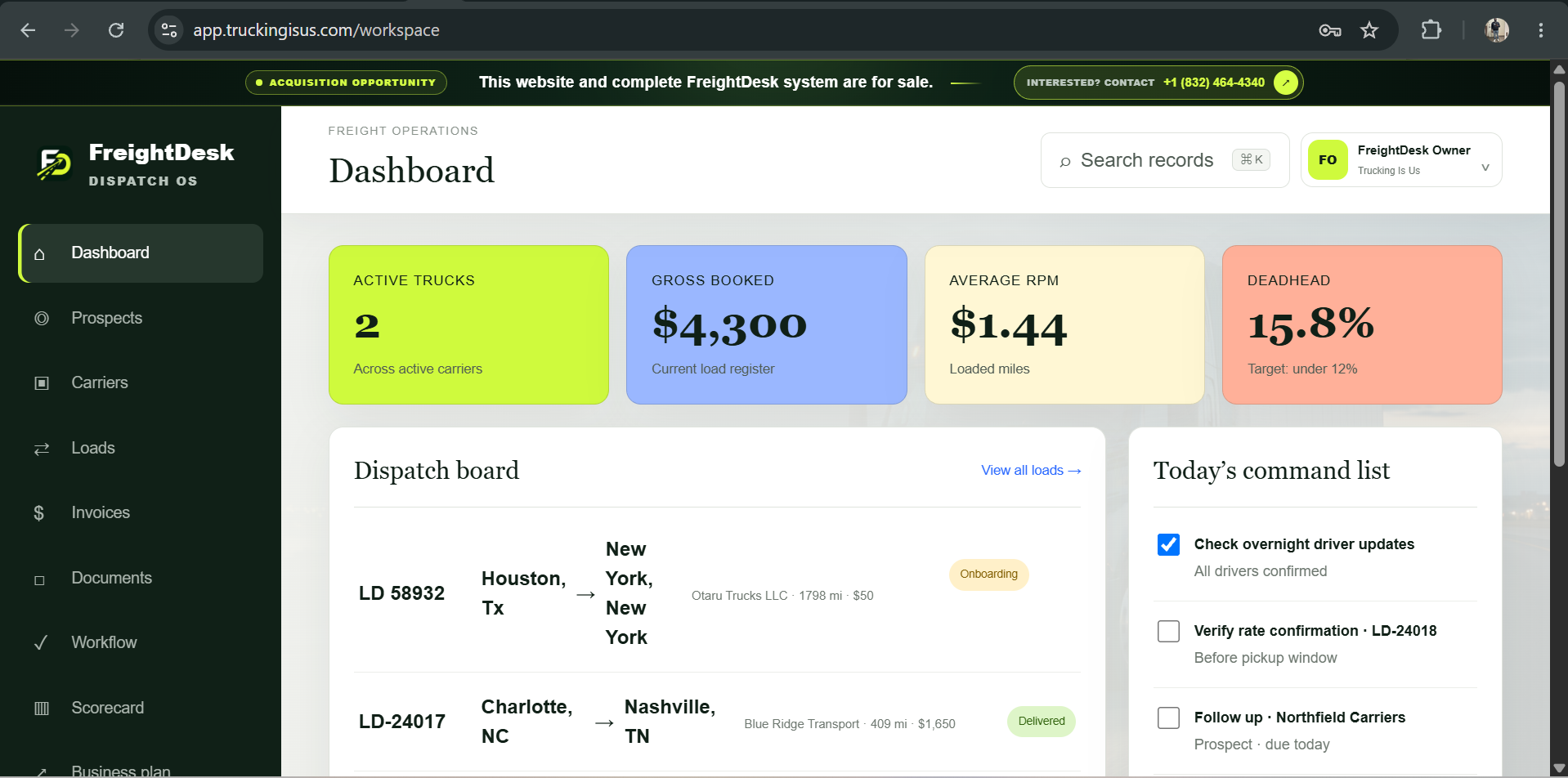This screenshot has width=1568, height=778.
Task: Click the Deadhead 15.8% card
Action: click(1362, 324)
